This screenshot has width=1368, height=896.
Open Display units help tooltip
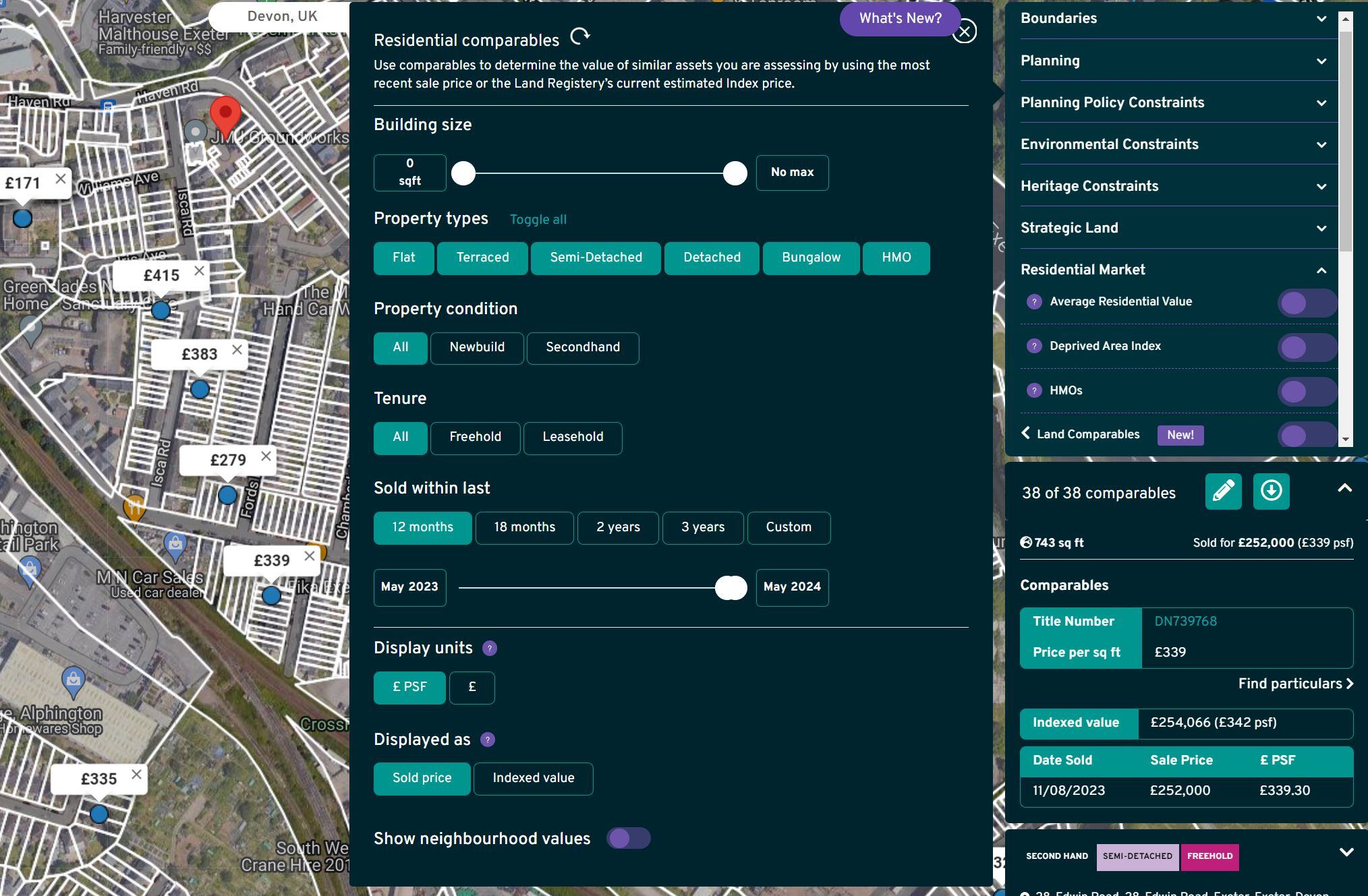click(488, 648)
